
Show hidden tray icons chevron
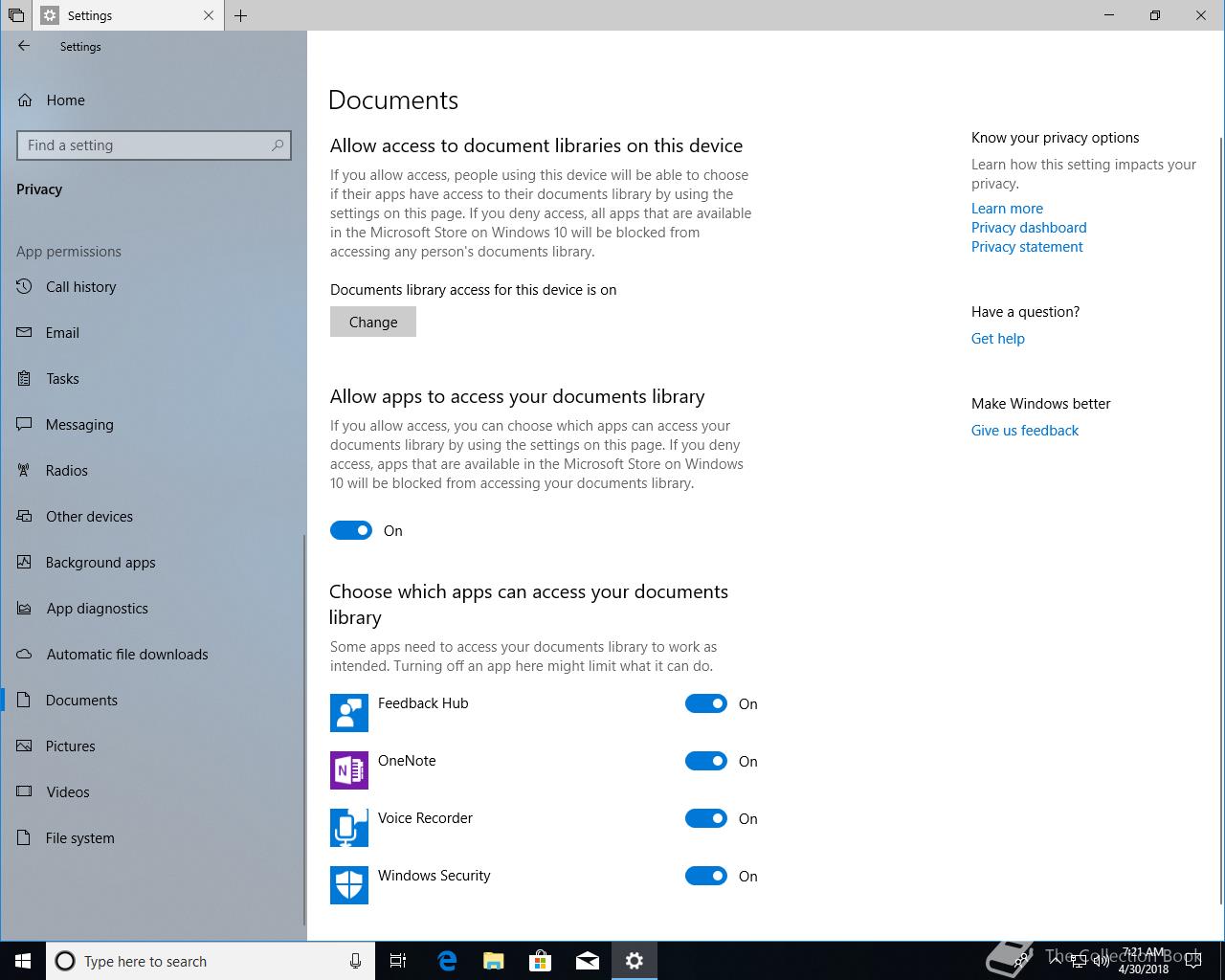point(1055,961)
